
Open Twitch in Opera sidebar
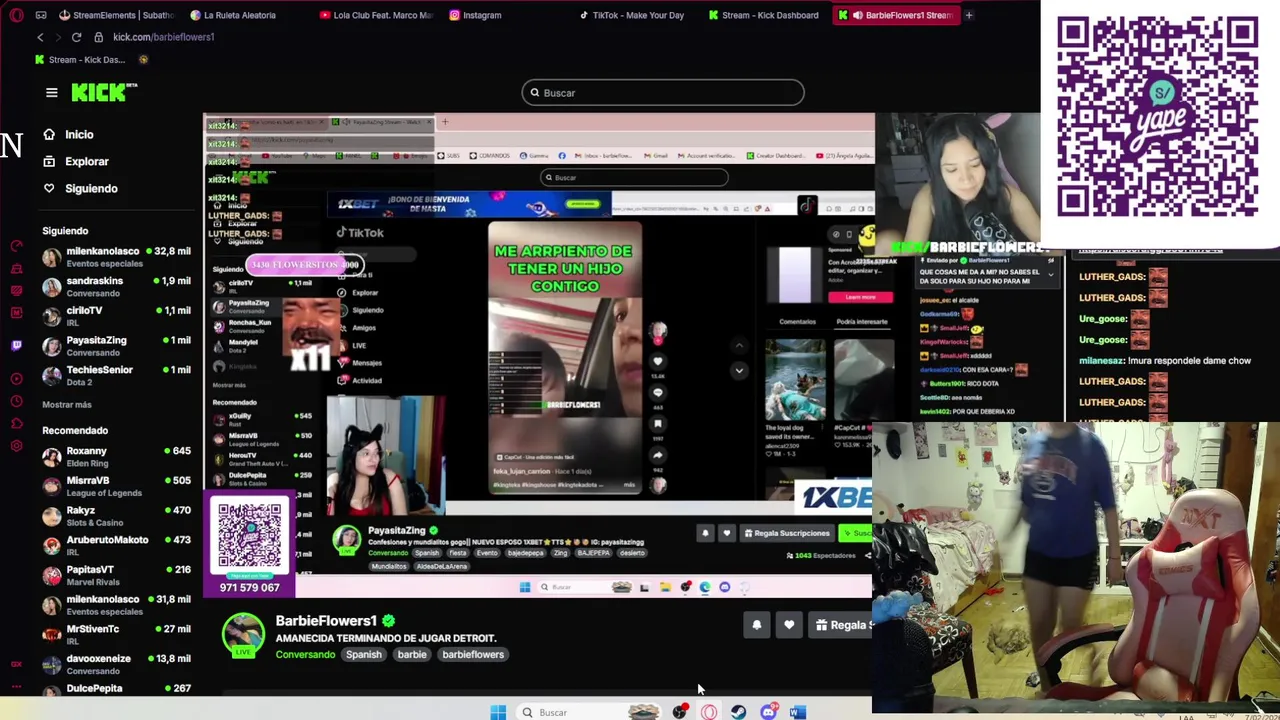pos(16,345)
